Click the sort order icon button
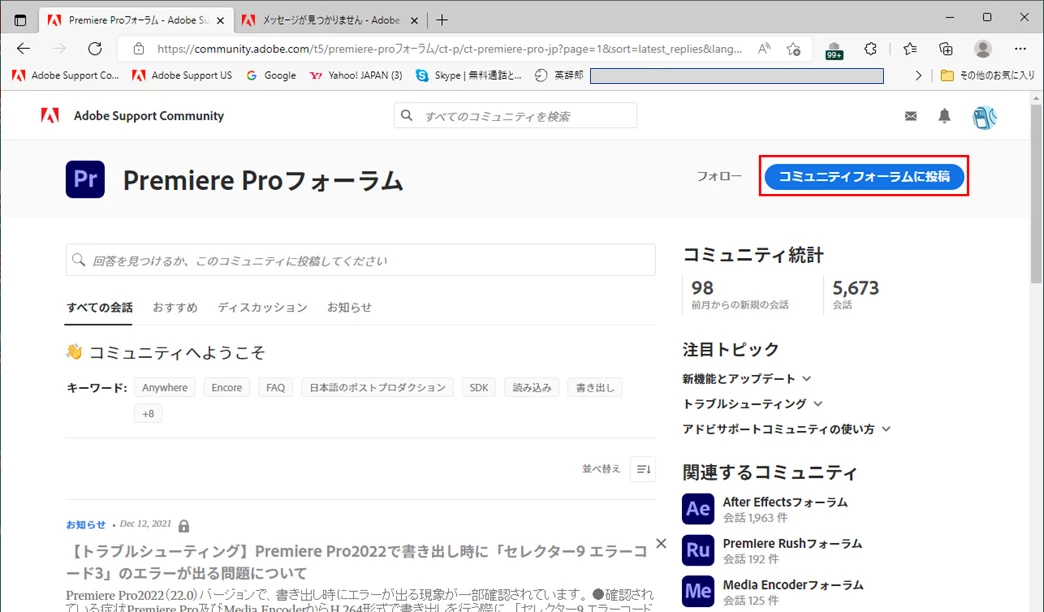 tap(643, 469)
